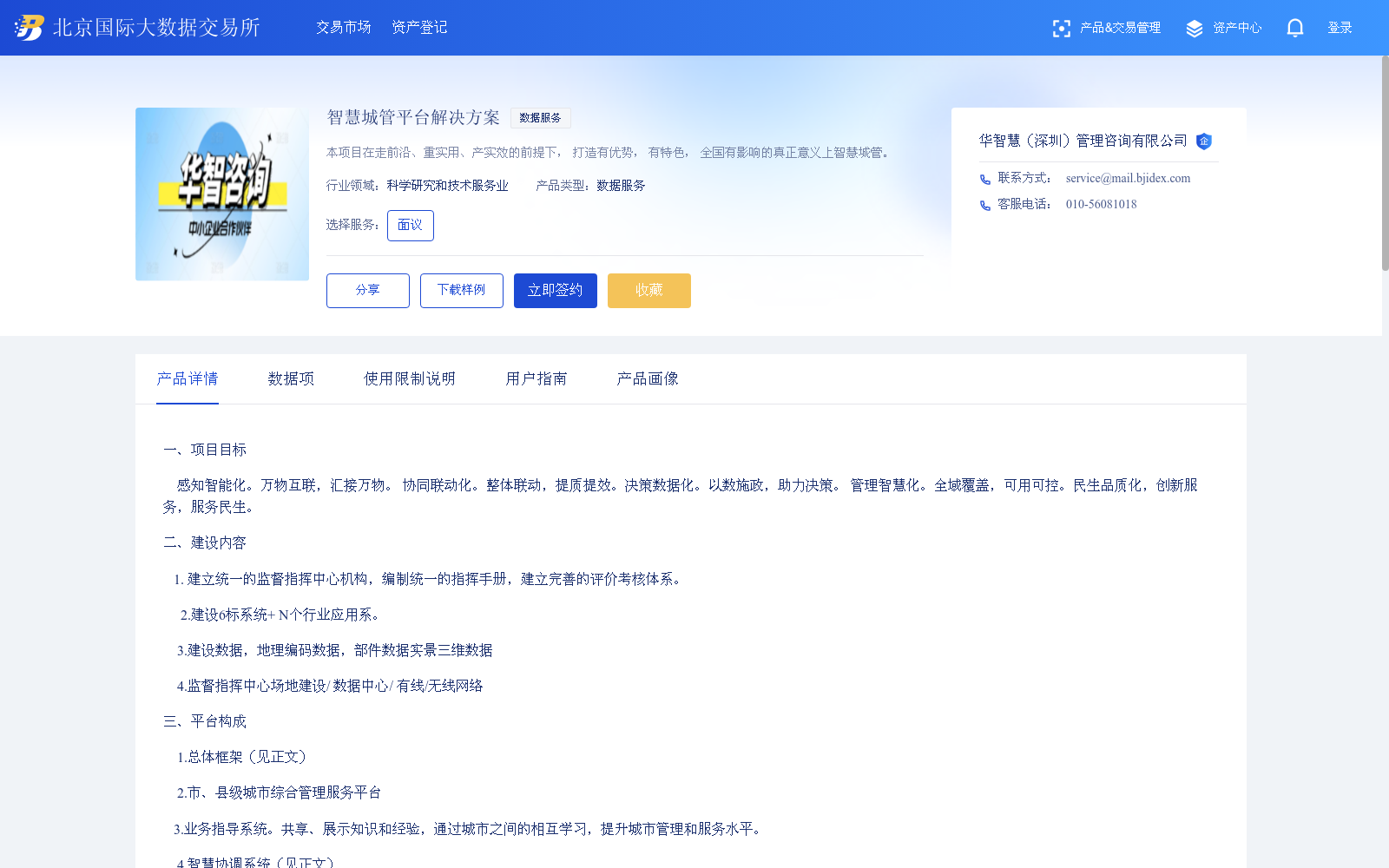Switch to the 产品画像 tab
This screenshot has width=1389, height=868.
pyautogui.click(x=648, y=379)
